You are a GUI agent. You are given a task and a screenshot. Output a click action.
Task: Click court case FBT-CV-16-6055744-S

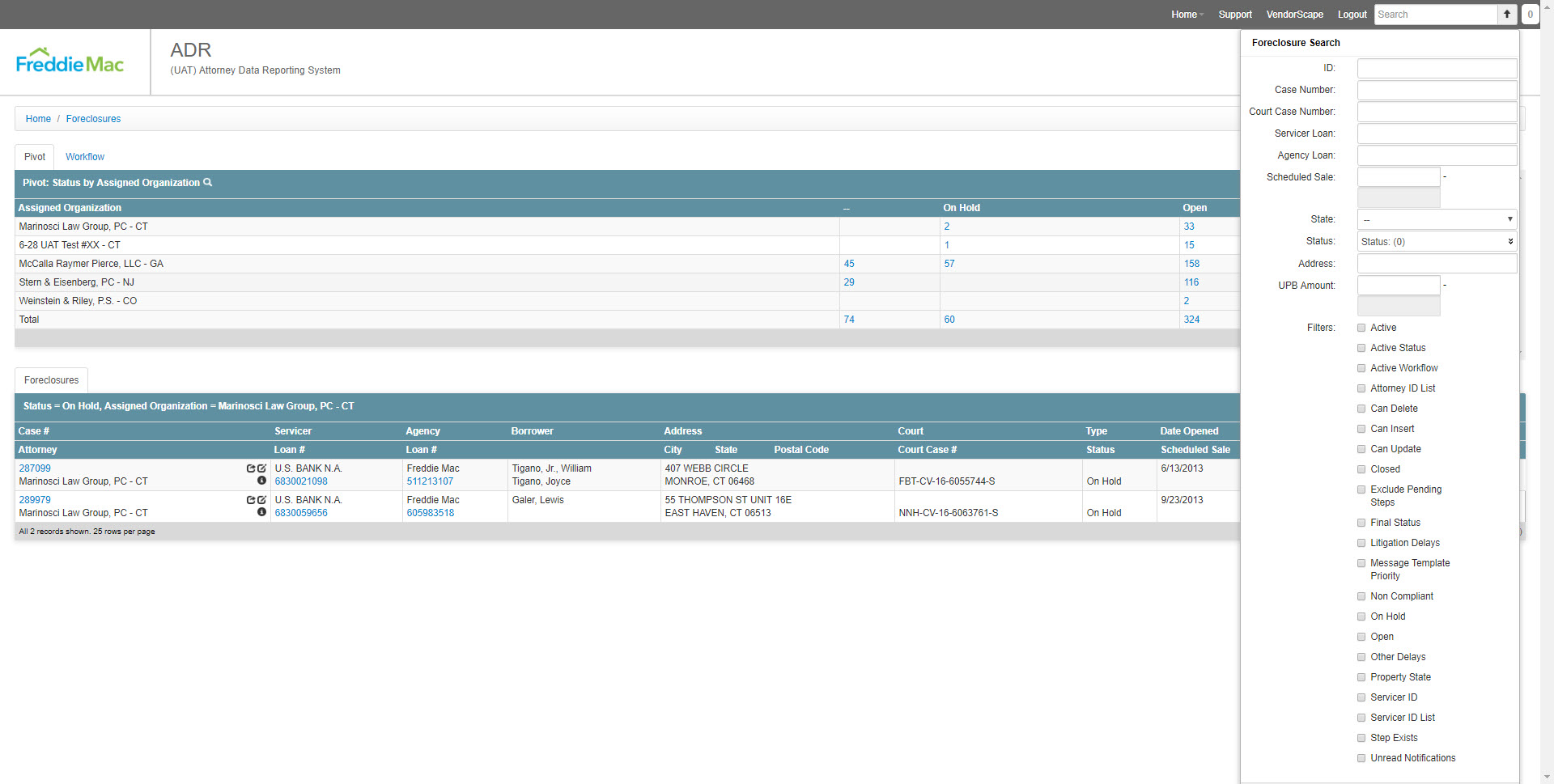[946, 481]
